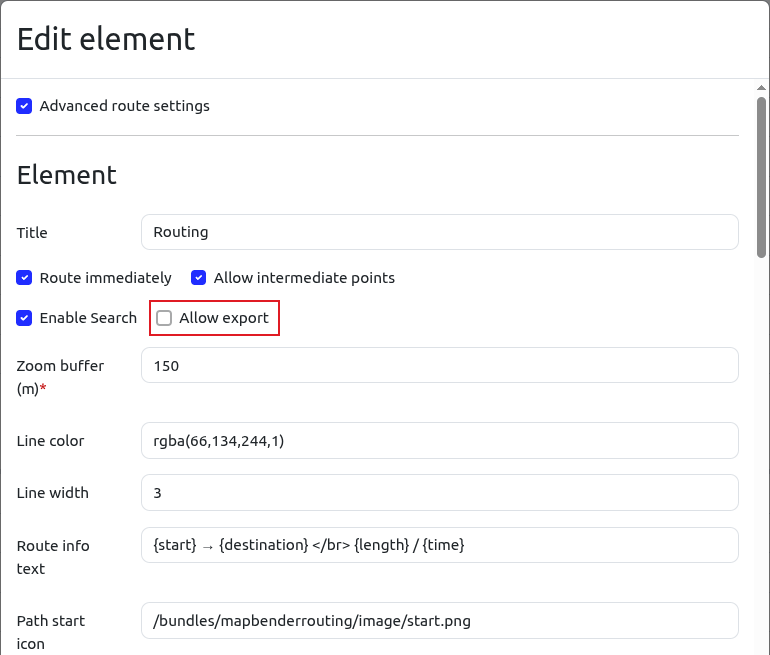
Task: Click the Route immediately label
Action: click(x=106, y=278)
